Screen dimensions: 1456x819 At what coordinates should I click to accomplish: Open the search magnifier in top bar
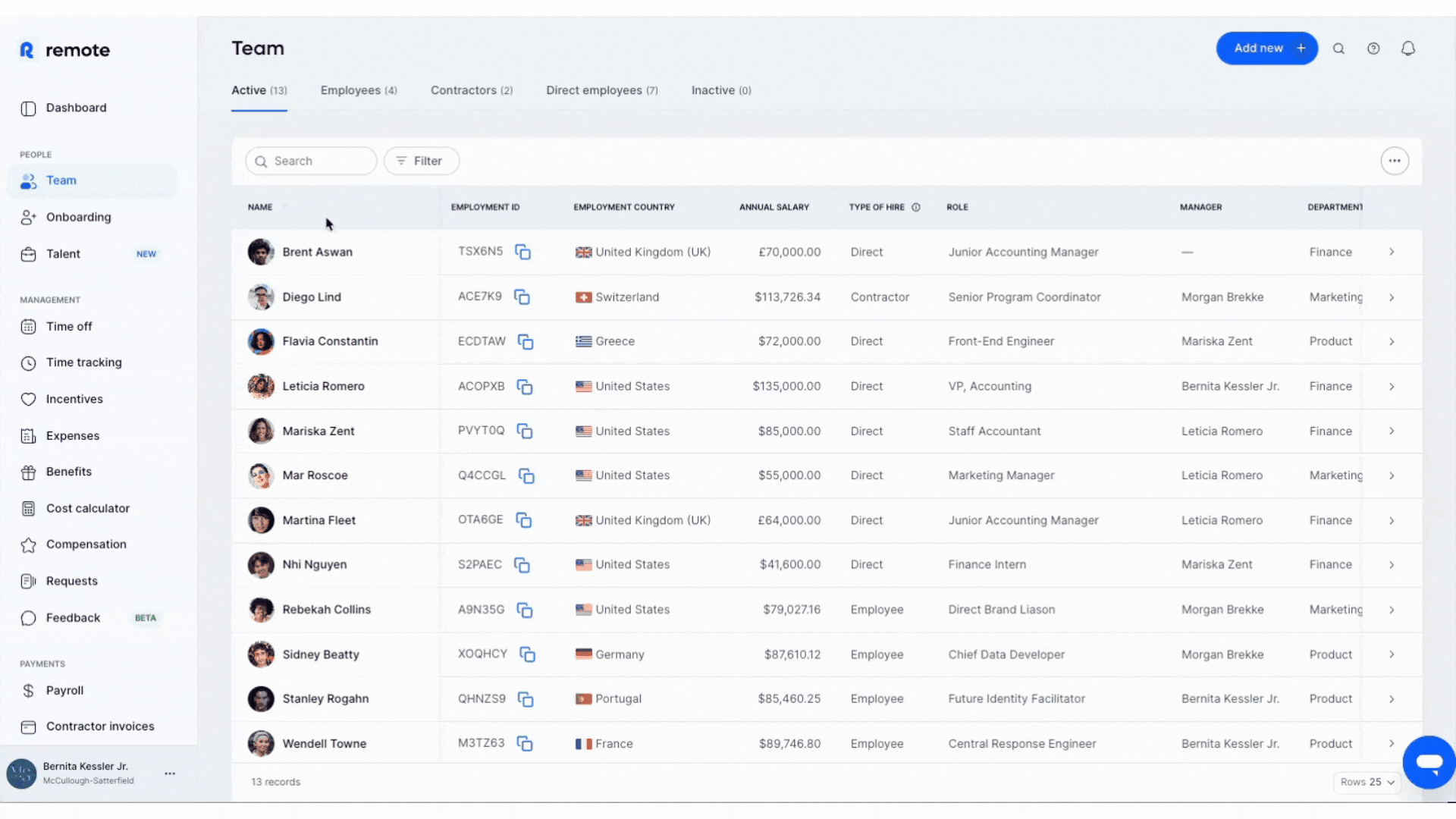[x=1338, y=49]
